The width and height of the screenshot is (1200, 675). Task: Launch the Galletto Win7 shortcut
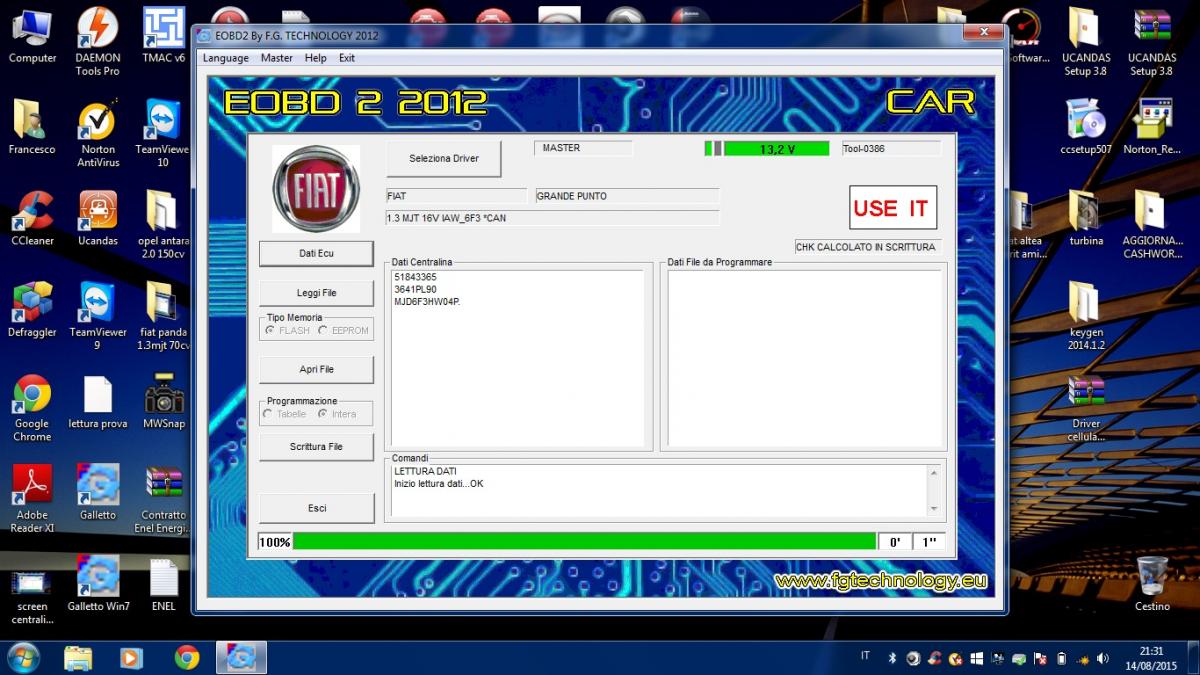[98, 584]
